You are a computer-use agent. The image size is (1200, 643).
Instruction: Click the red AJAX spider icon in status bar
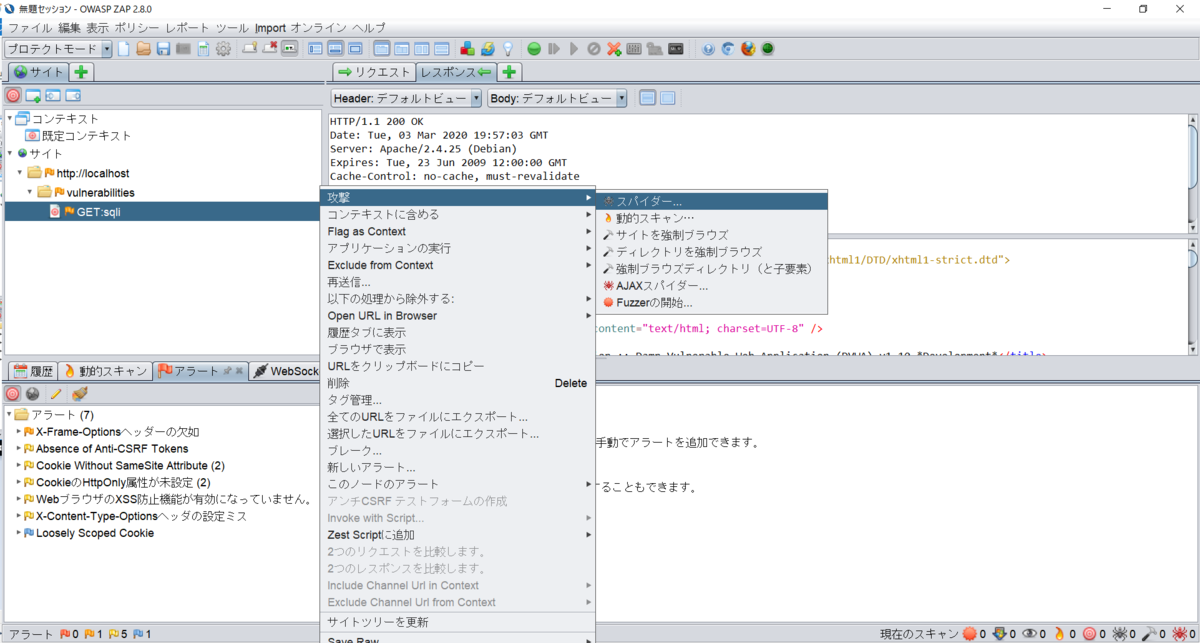point(1178,634)
